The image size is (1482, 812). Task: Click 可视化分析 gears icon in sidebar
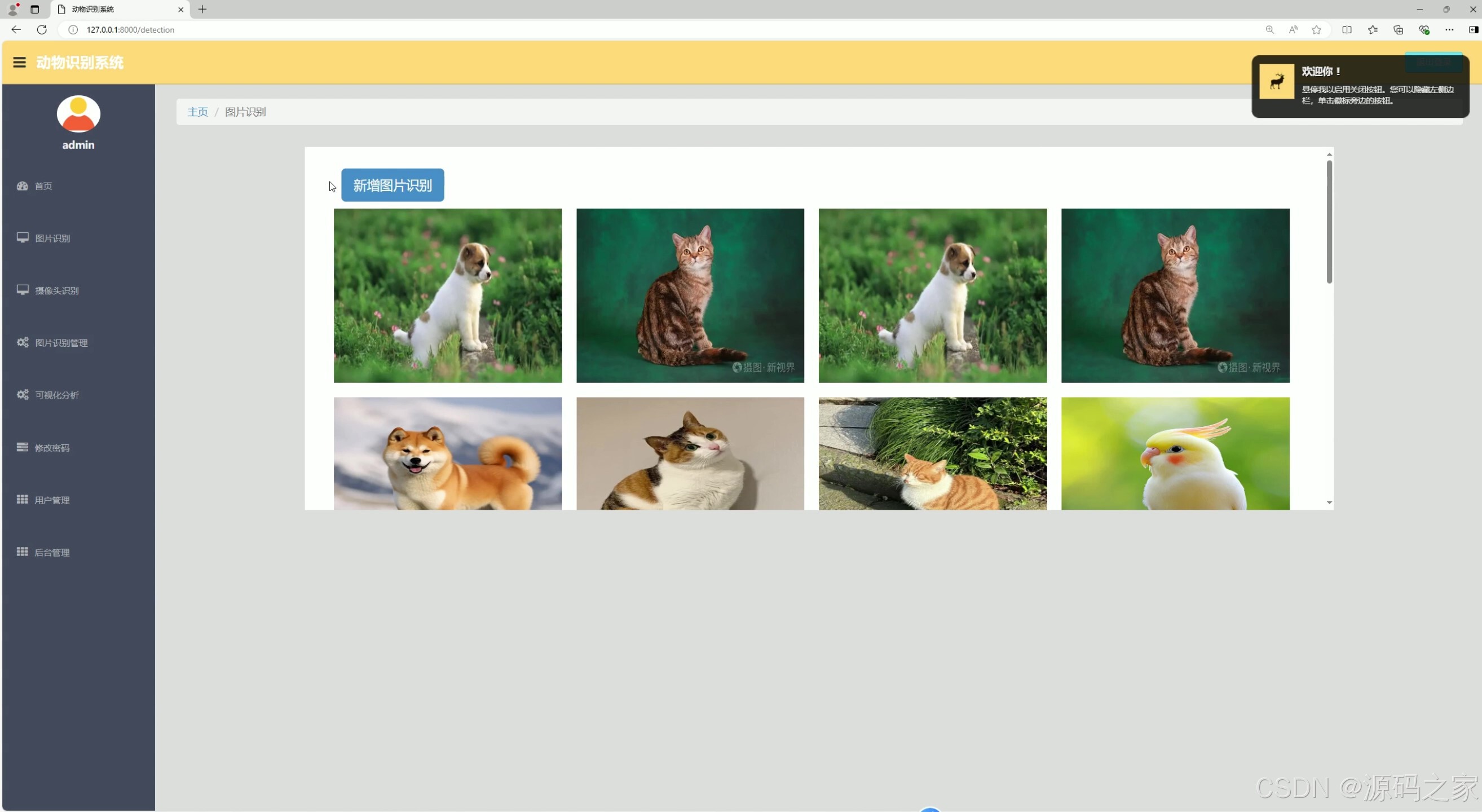click(x=23, y=395)
